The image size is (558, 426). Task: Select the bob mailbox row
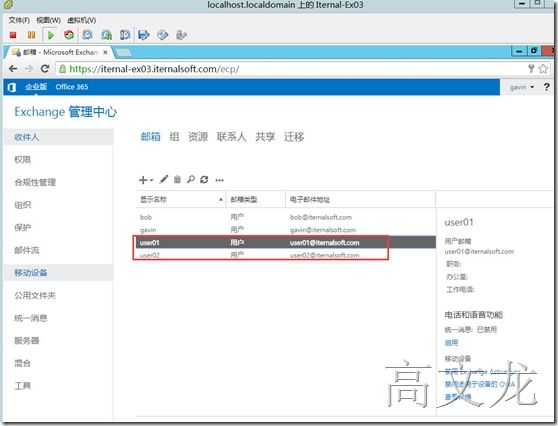(286, 217)
